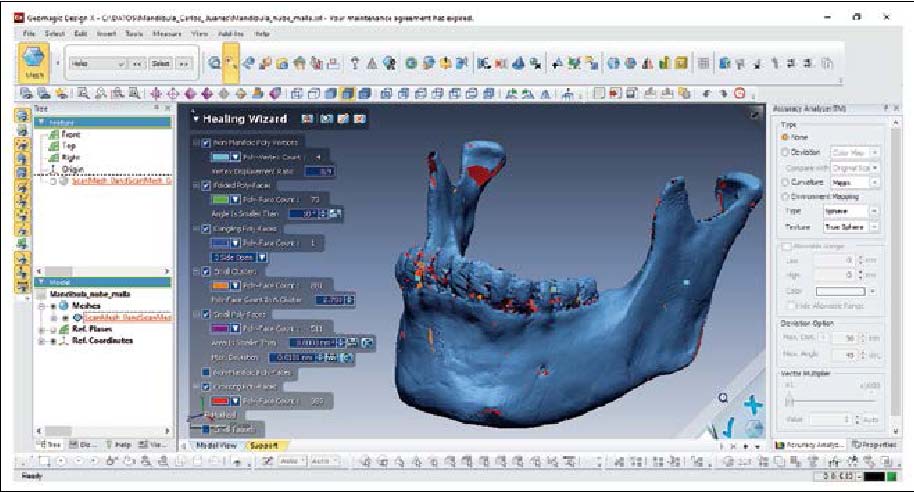Click the blue plus icon in viewport corner
The image size is (914, 492).
tap(755, 405)
